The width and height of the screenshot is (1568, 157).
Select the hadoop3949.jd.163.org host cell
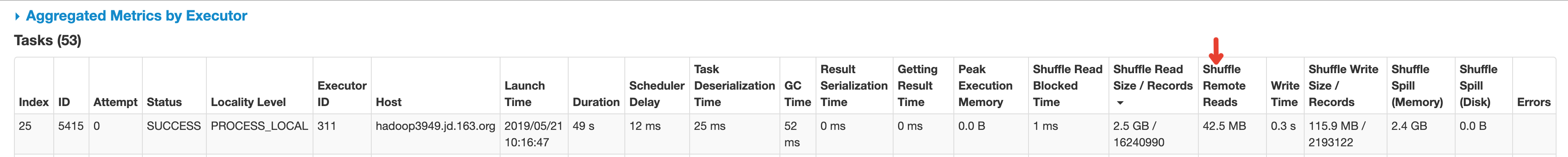[435, 126]
